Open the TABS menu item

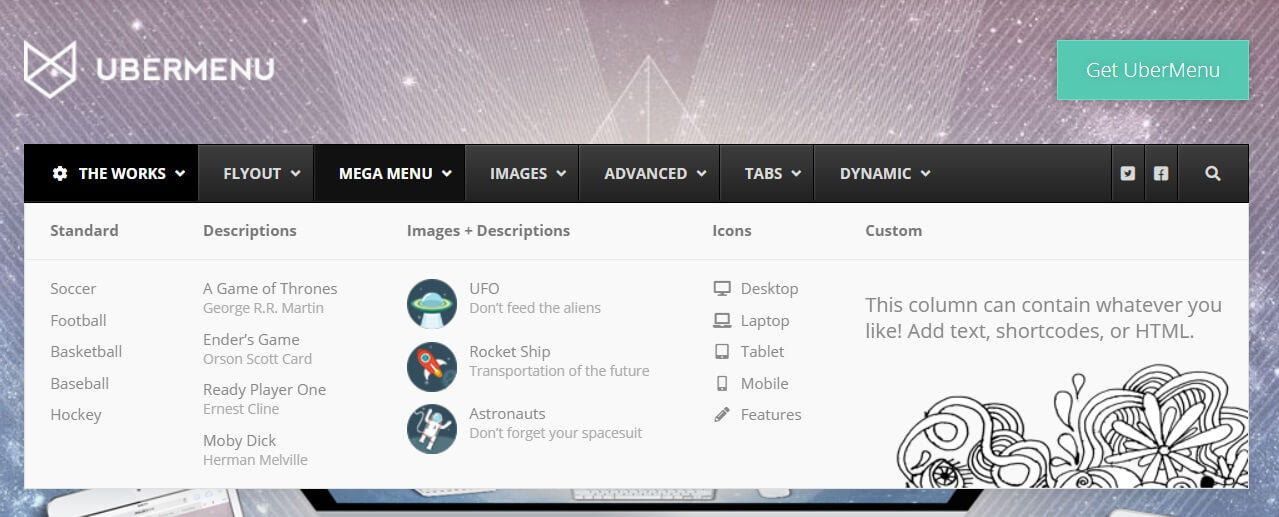pos(768,173)
